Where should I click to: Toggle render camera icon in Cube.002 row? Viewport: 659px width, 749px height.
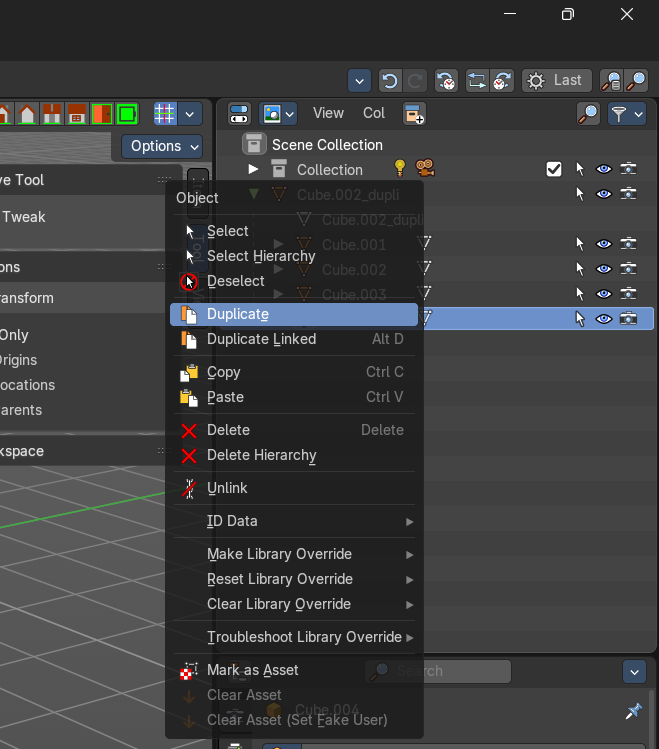tap(628, 269)
